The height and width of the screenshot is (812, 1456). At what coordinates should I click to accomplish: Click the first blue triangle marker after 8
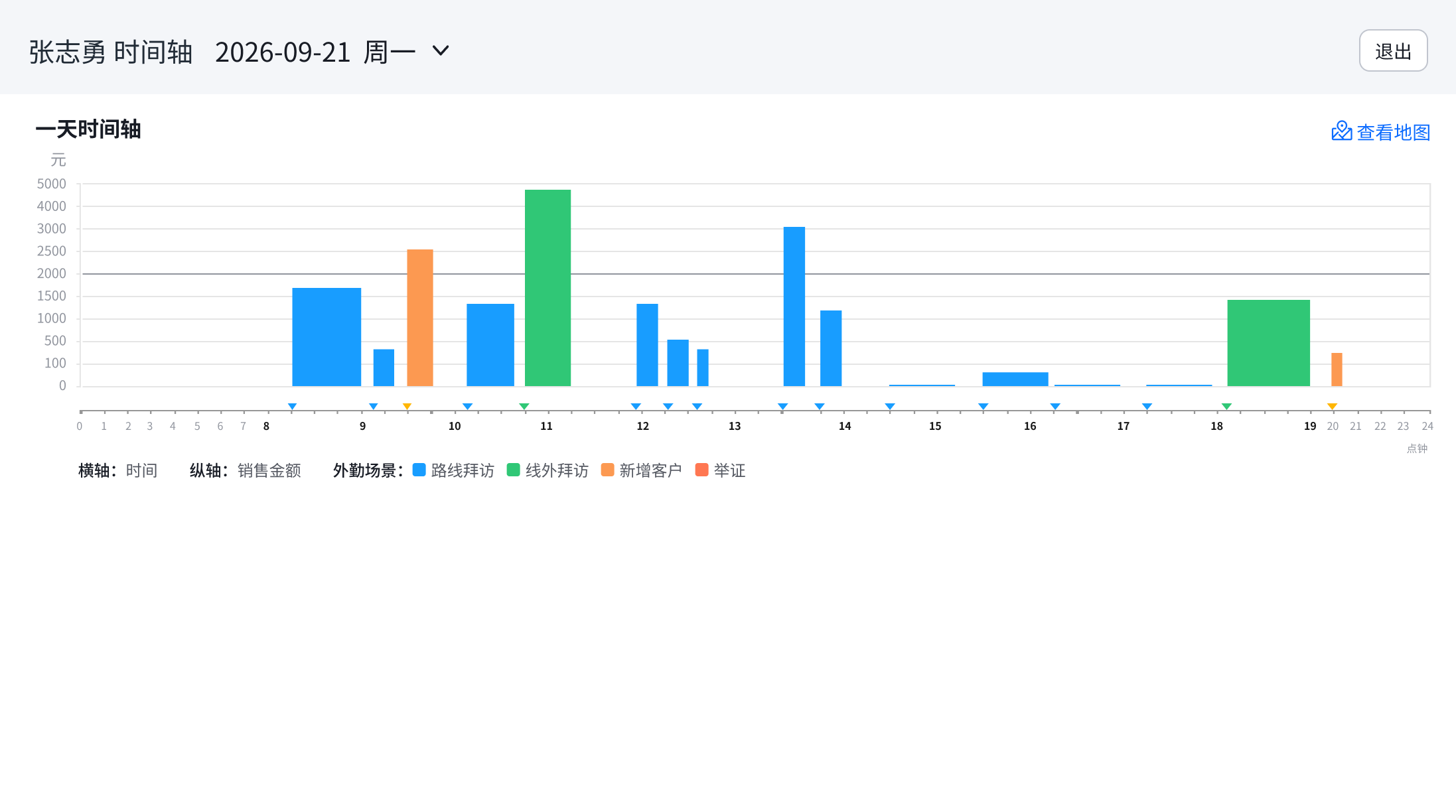(292, 406)
